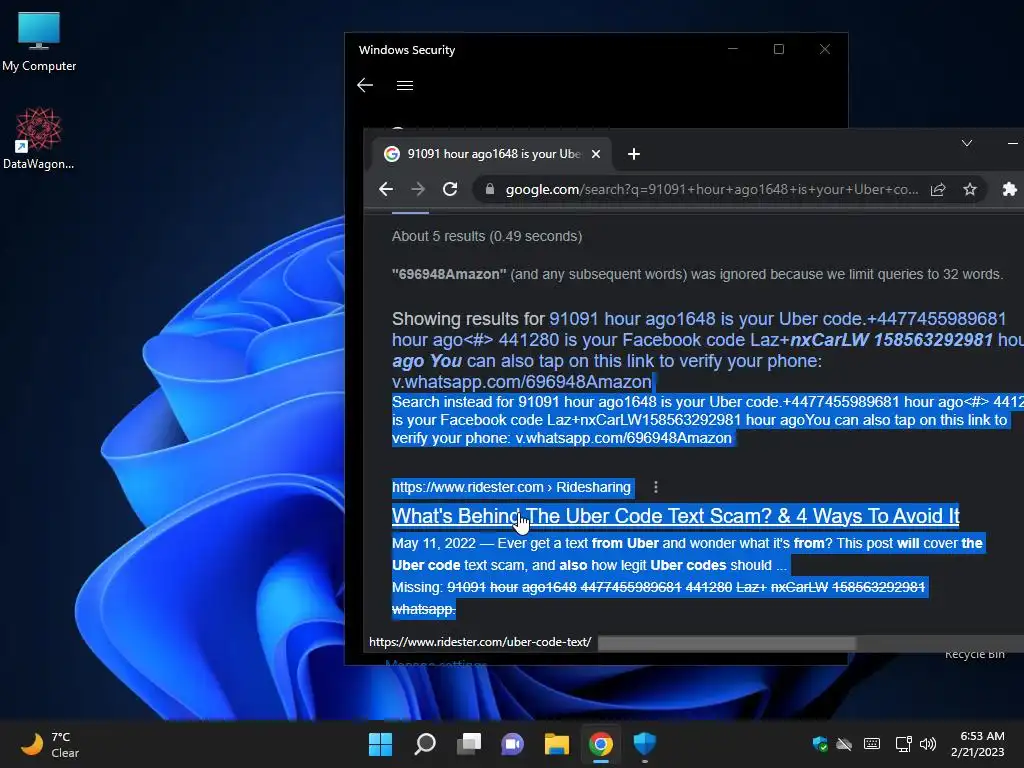1024x768 pixels.
Task: Expand Chrome tab search chevron
Action: 967,143
